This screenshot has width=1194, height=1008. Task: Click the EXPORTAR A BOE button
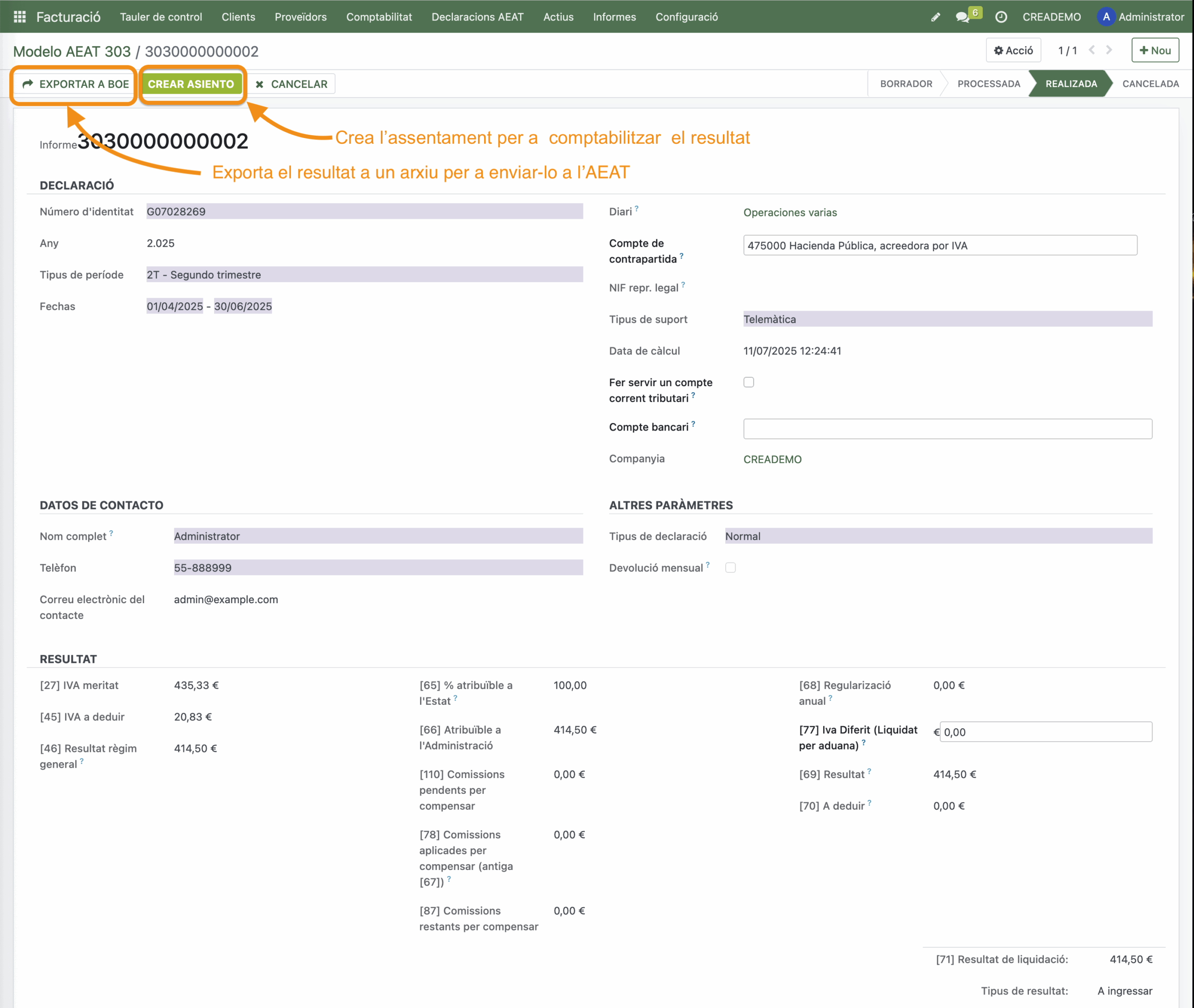pos(76,84)
